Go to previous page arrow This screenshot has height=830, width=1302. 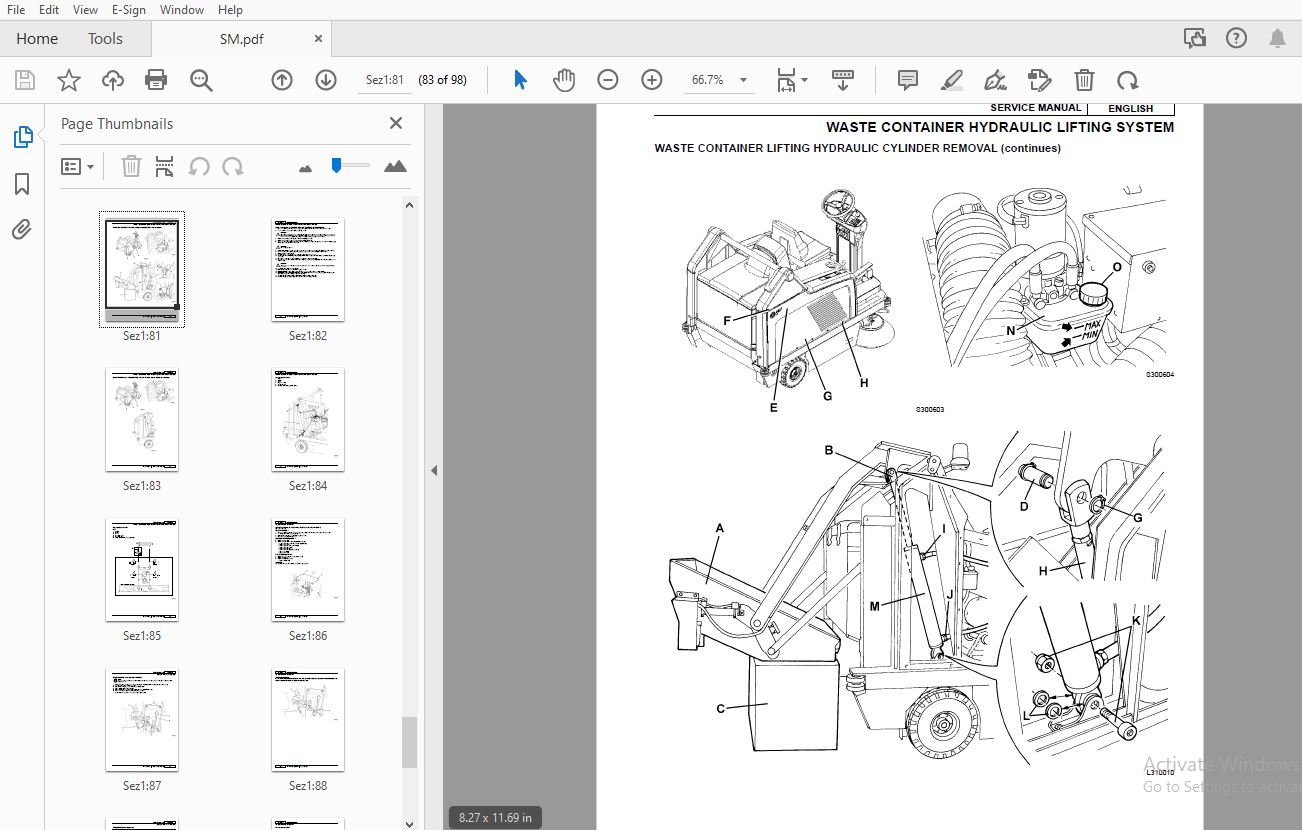pos(282,80)
